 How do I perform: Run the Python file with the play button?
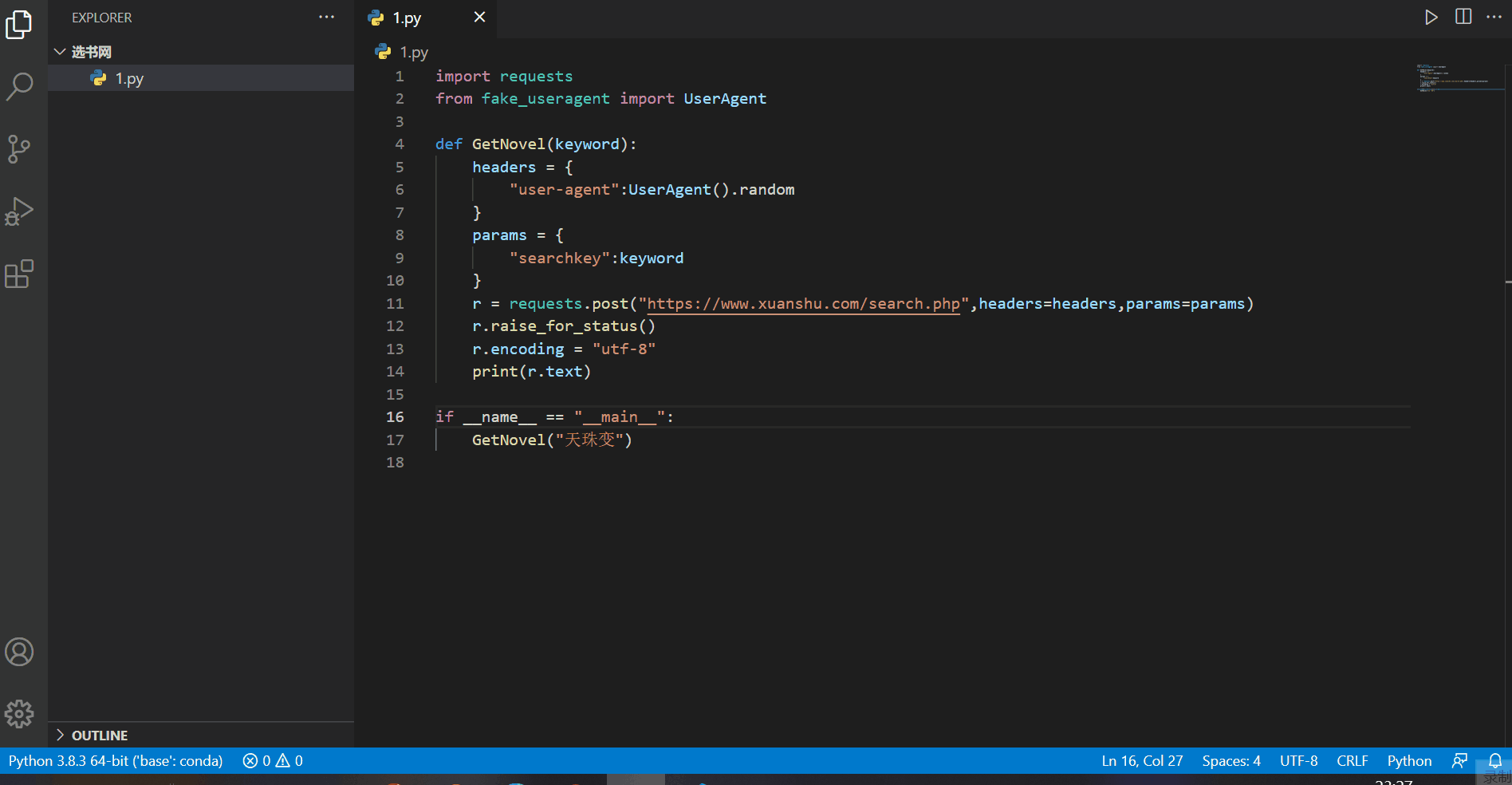pyautogui.click(x=1431, y=17)
